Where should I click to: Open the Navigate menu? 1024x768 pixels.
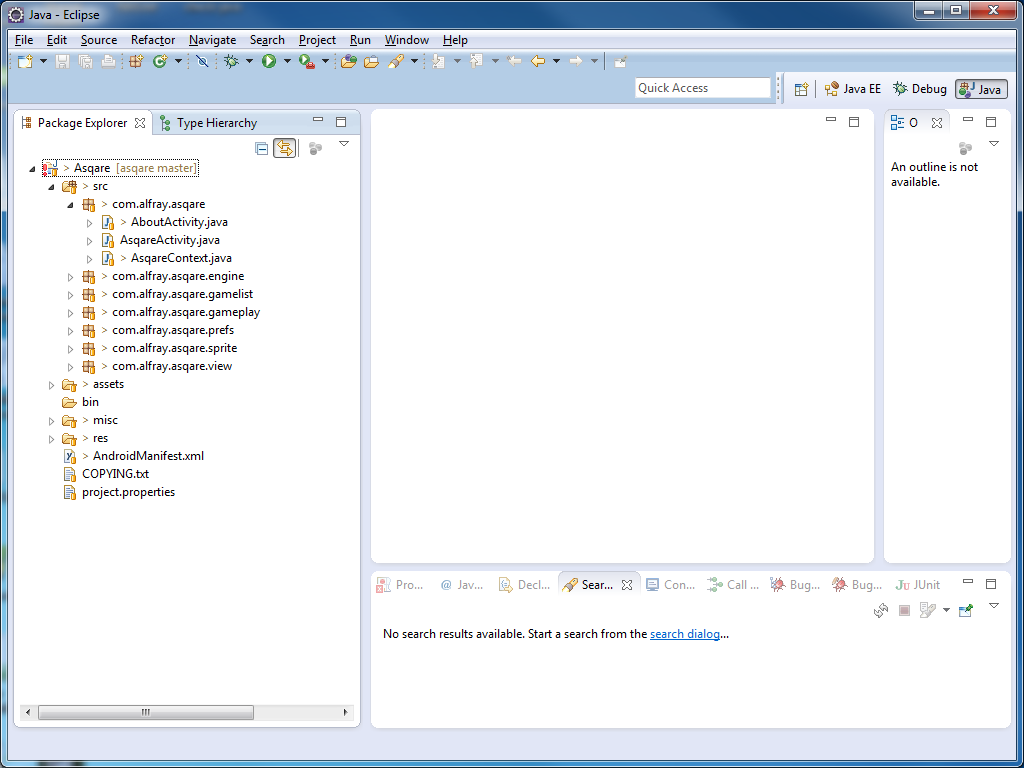(212, 40)
